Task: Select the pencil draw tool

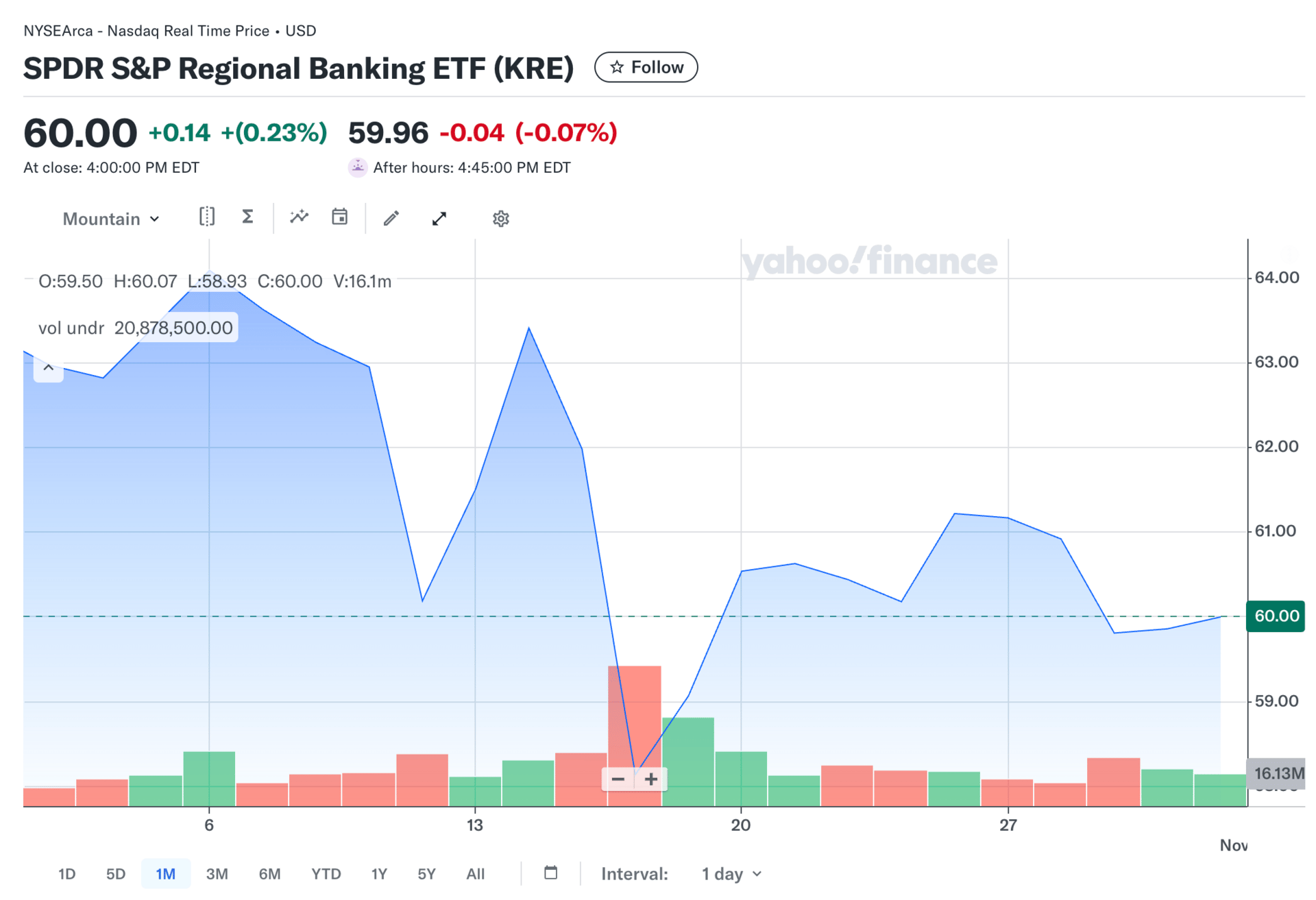Action: tap(391, 218)
